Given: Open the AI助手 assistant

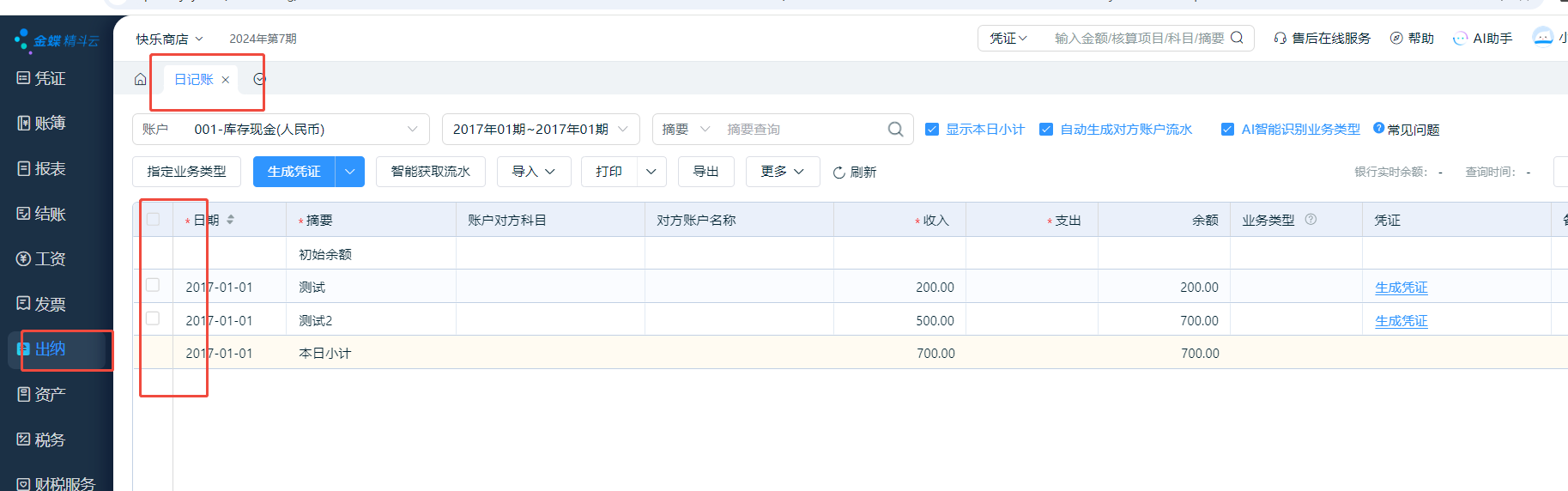Looking at the screenshot, I should [1483, 39].
